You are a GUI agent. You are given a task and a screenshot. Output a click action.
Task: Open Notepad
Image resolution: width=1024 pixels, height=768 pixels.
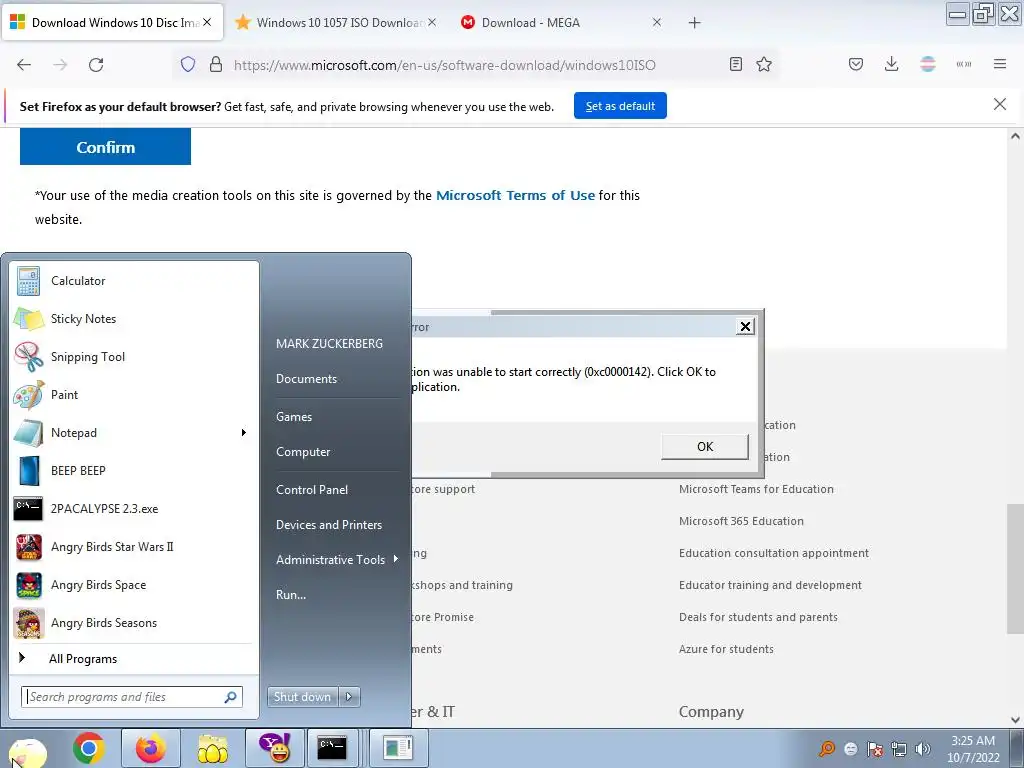(x=124, y=432)
